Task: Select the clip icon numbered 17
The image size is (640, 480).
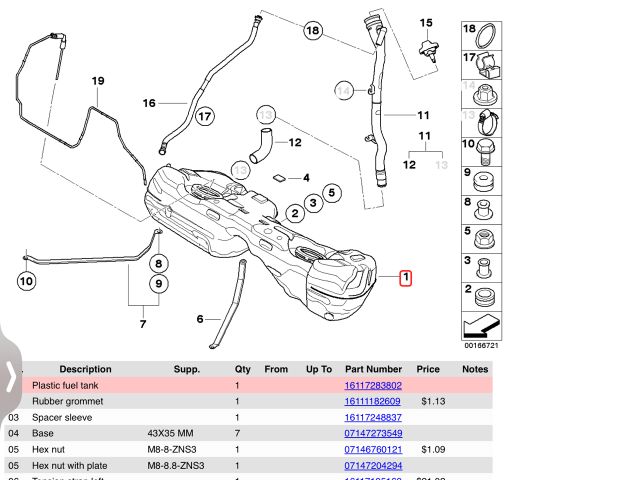Action: (x=485, y=67)
